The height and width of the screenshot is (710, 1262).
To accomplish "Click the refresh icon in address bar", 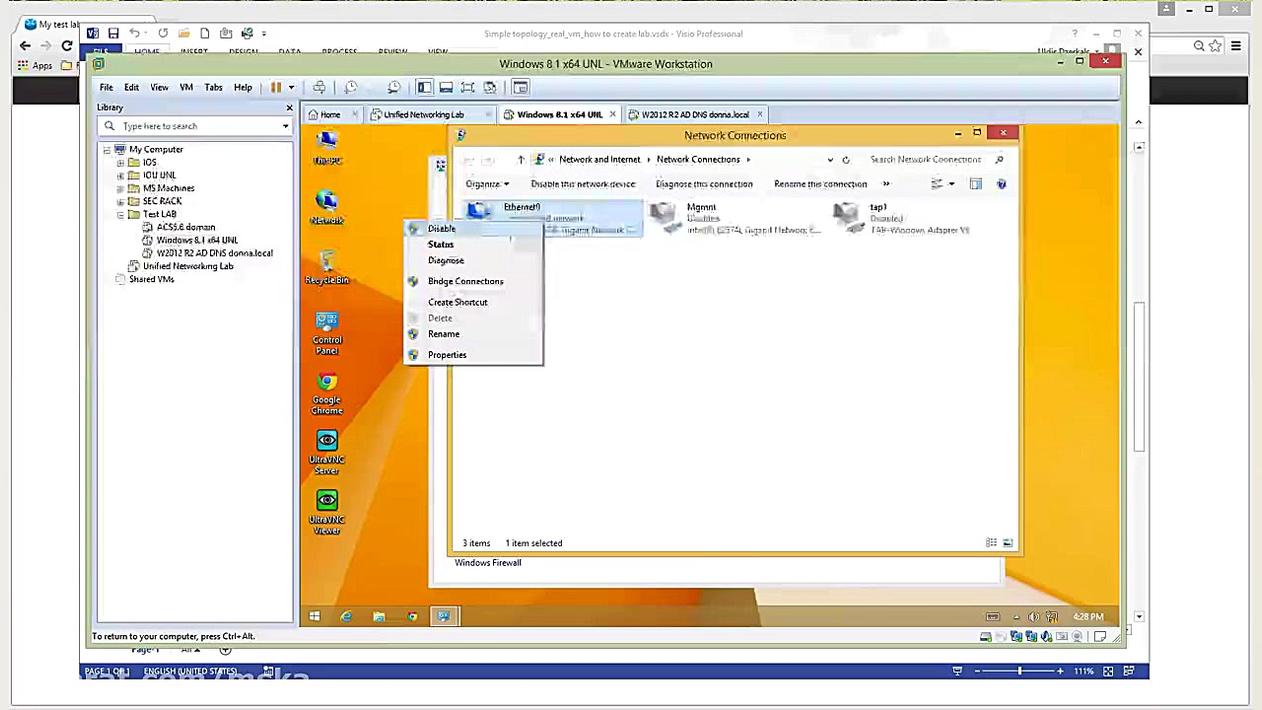I will pyautogui.click(x=846, y=160).
